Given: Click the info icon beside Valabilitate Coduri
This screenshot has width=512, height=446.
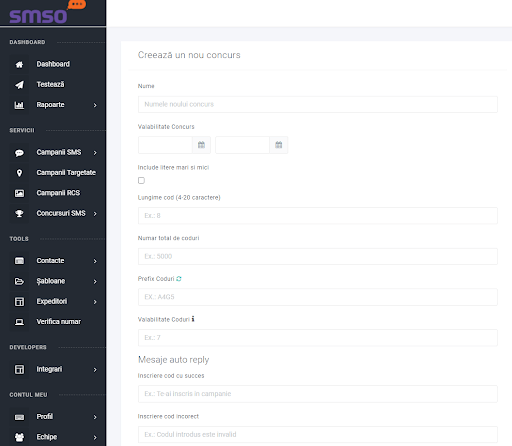Looking at the screenshot, I should click(193, 319).
